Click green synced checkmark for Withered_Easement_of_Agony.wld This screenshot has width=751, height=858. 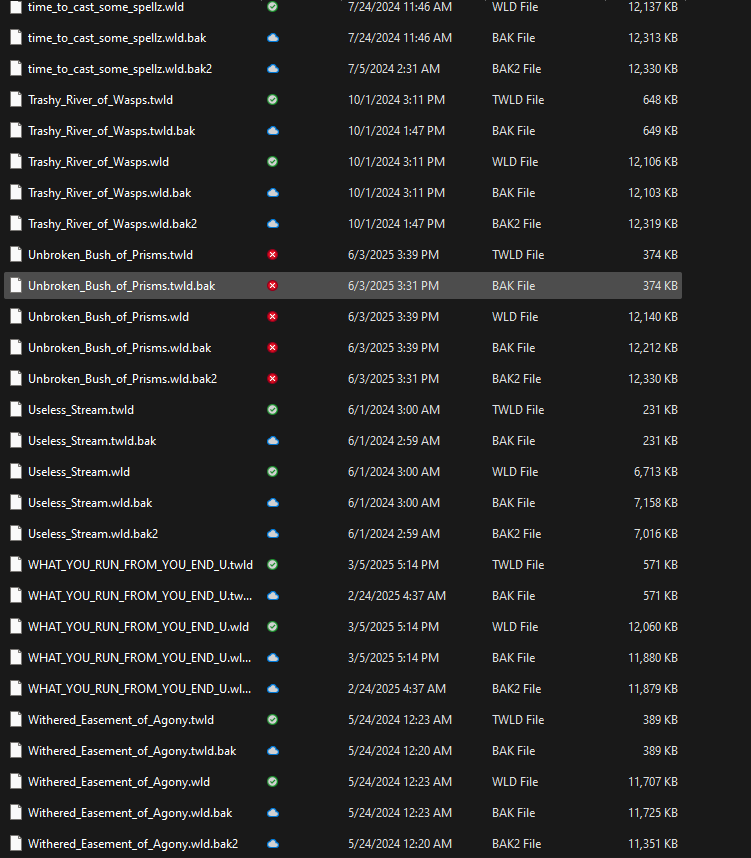pyautogui.click(x=273, y=782)
